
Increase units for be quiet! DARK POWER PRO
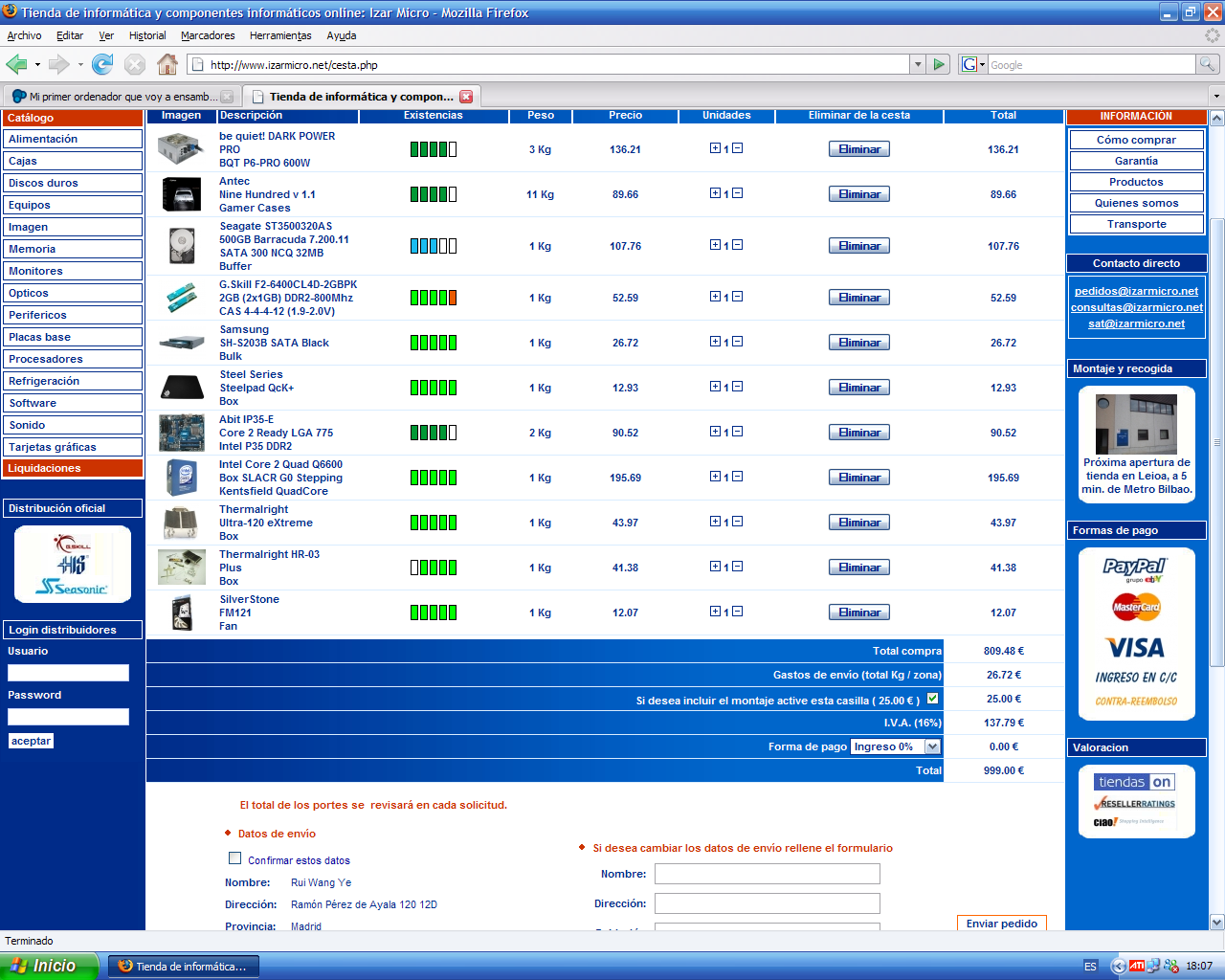pos(715,148)
